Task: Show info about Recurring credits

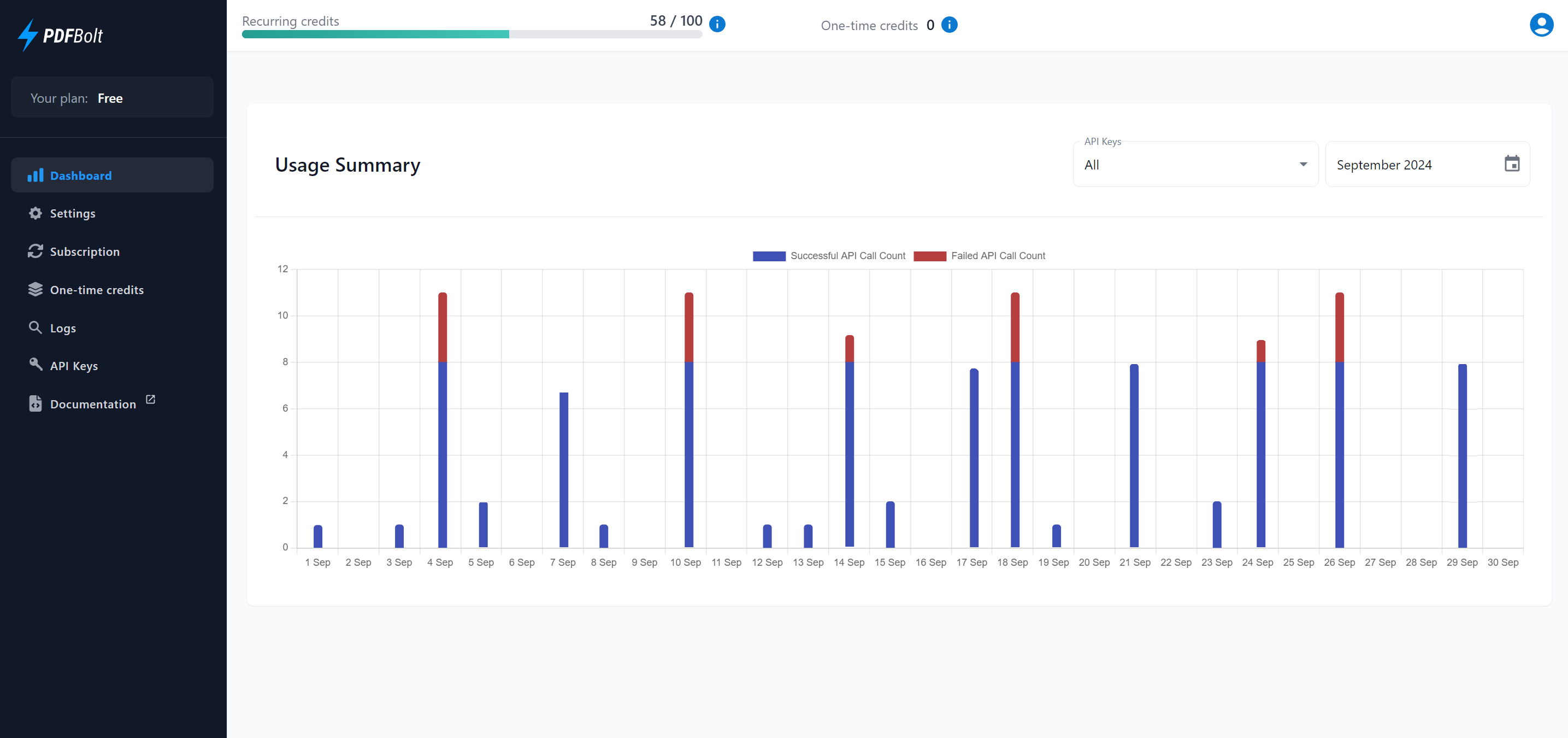Action: coord(717,25)
